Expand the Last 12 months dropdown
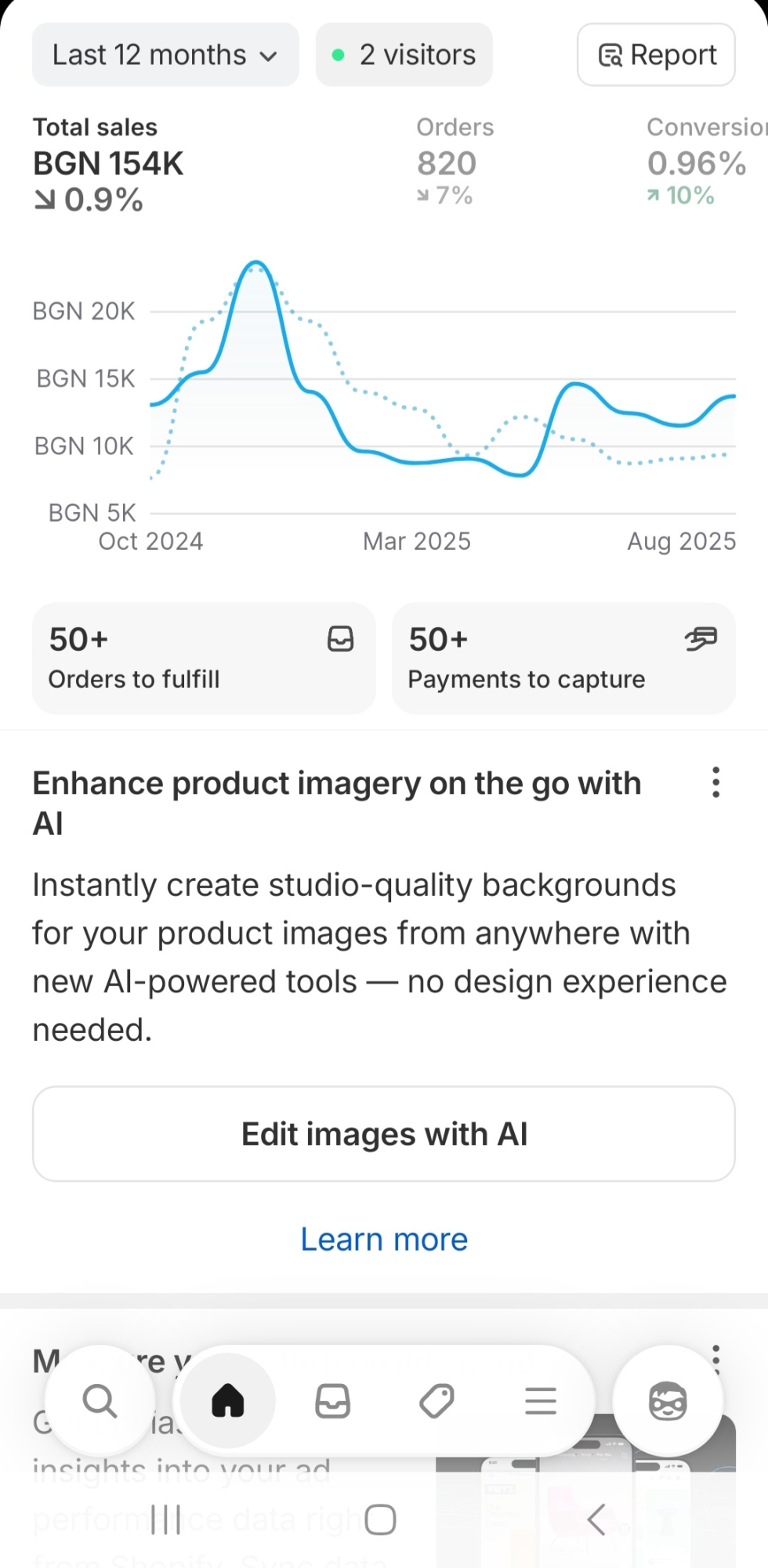 click(x=165, y=55)
